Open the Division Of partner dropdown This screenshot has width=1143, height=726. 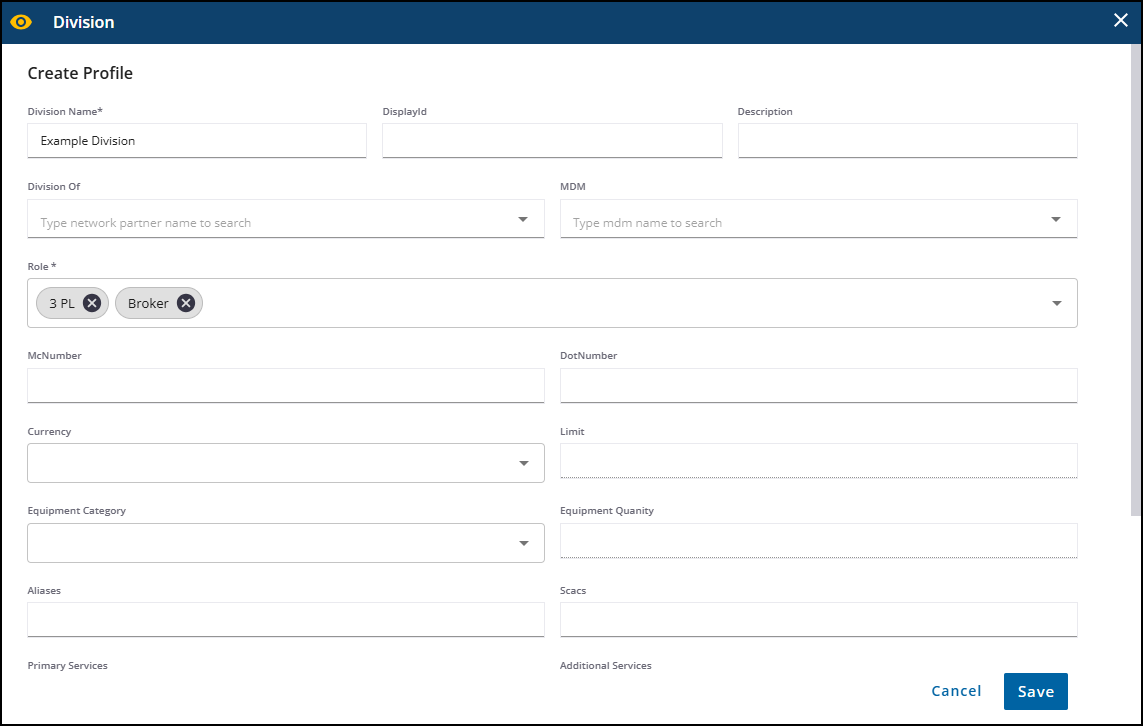pyautogui.click(x=524, y=218)
